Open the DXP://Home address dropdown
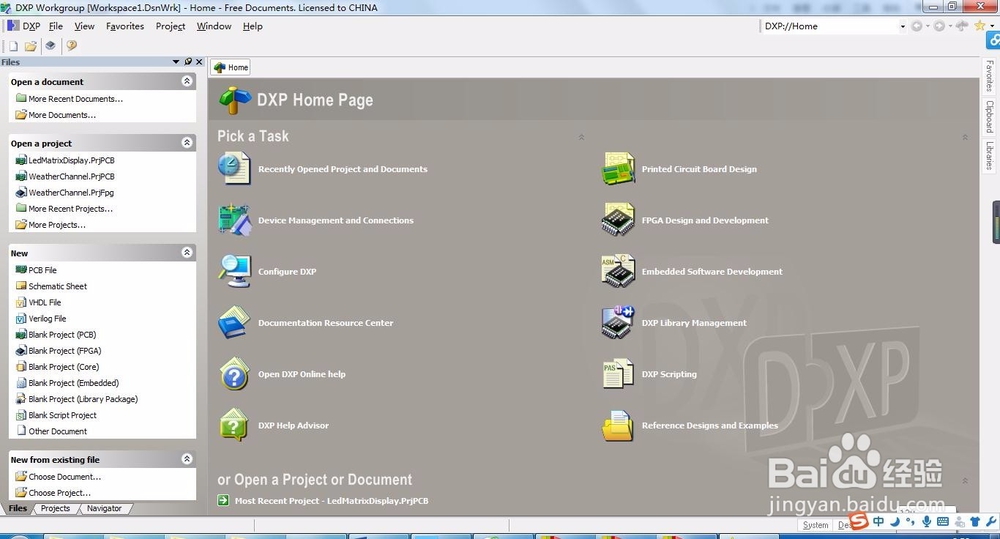The image size is (1000, 539). click(x=902, y=26)
